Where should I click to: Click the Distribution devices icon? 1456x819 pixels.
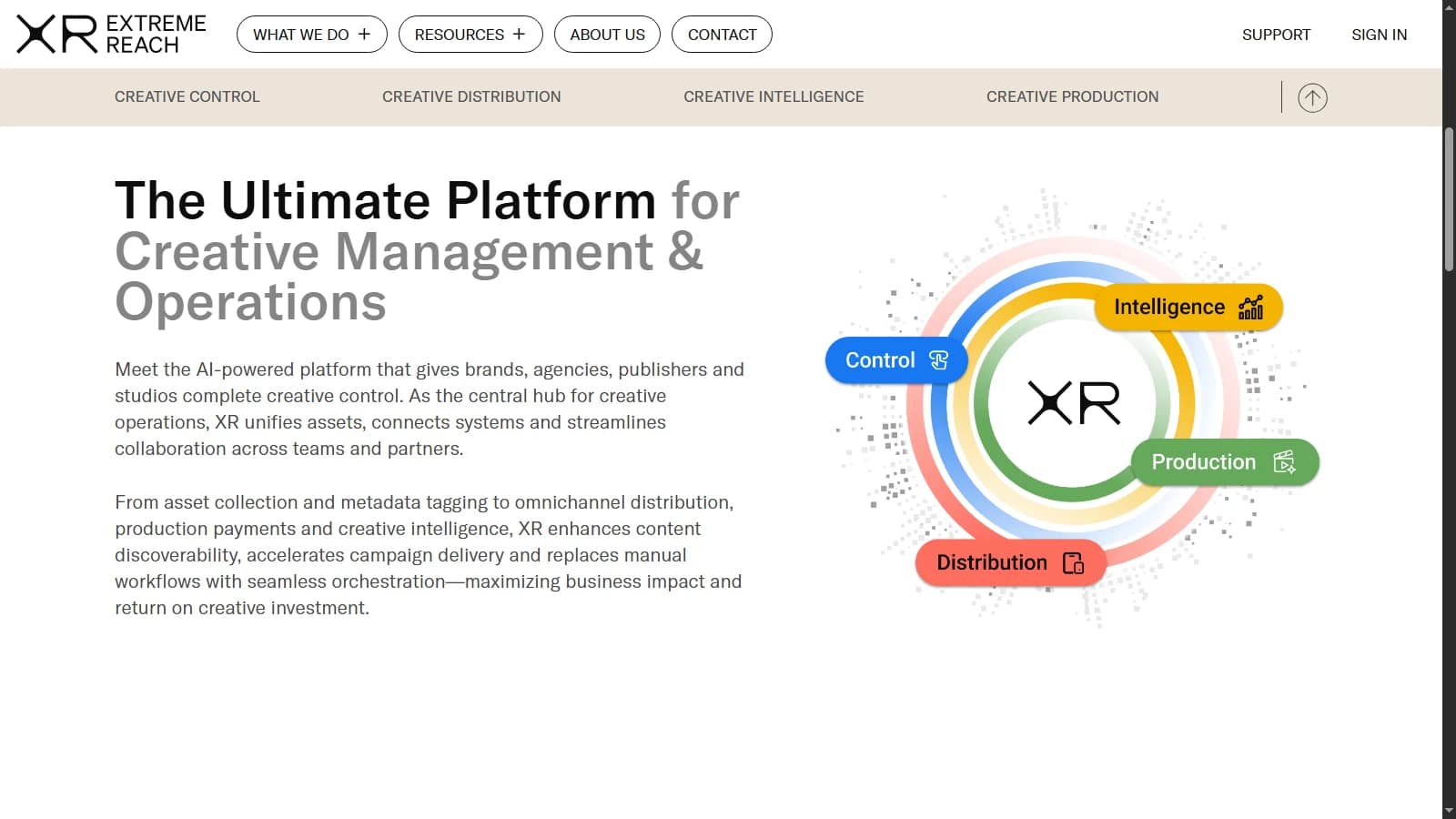(1073, 563)
